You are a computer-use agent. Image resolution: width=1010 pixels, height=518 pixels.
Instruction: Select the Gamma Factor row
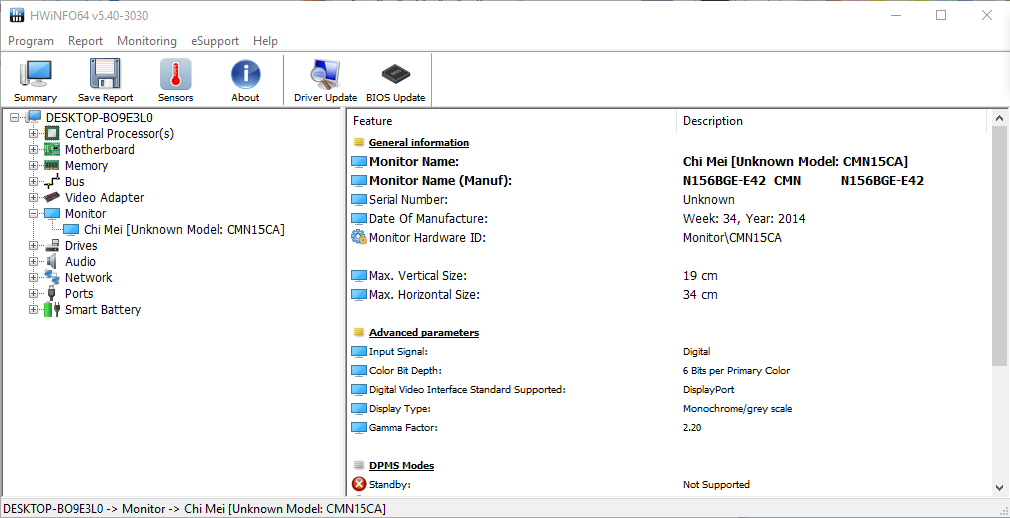667,428
